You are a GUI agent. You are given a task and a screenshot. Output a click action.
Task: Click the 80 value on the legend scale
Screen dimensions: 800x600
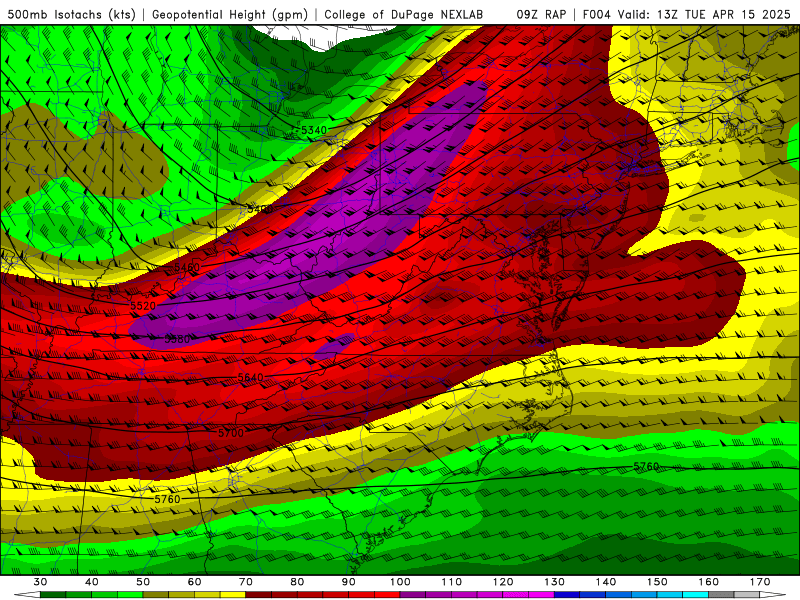coord(297,582)
